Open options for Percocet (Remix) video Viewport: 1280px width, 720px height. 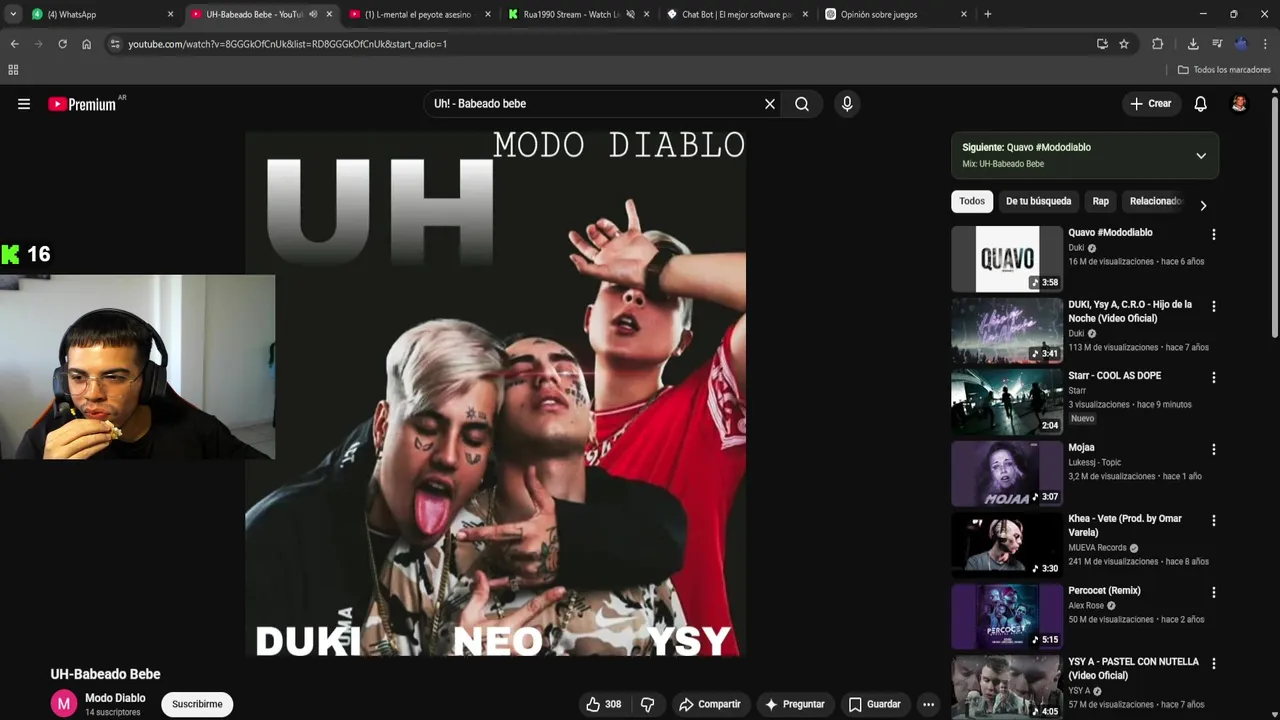[x=1214, y=592]
